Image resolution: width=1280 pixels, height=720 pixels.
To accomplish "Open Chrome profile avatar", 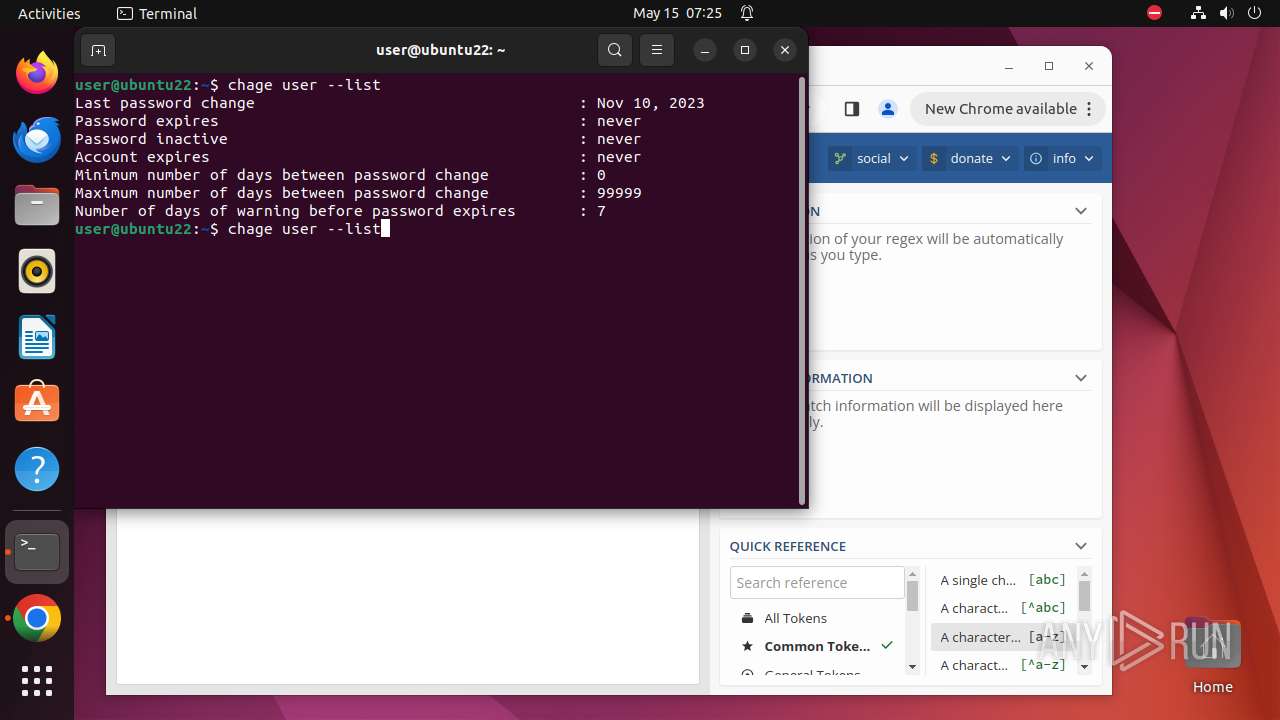I will tap(887, 109).
